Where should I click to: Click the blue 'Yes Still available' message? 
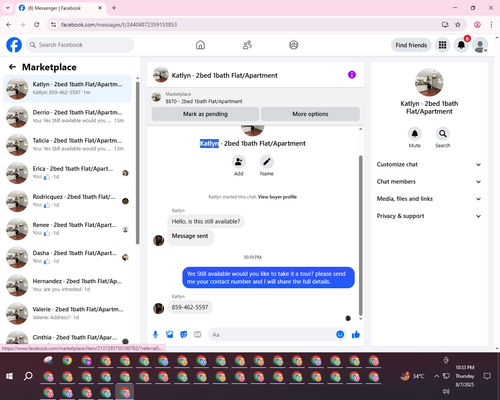268,278
